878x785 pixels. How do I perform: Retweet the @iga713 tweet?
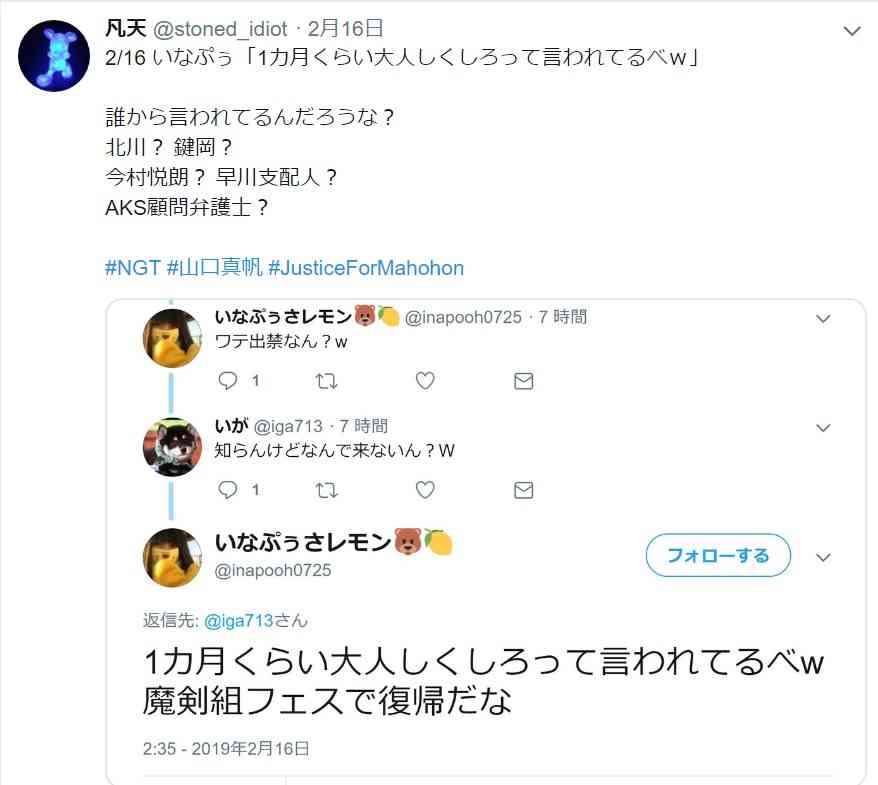coord(326,490)
